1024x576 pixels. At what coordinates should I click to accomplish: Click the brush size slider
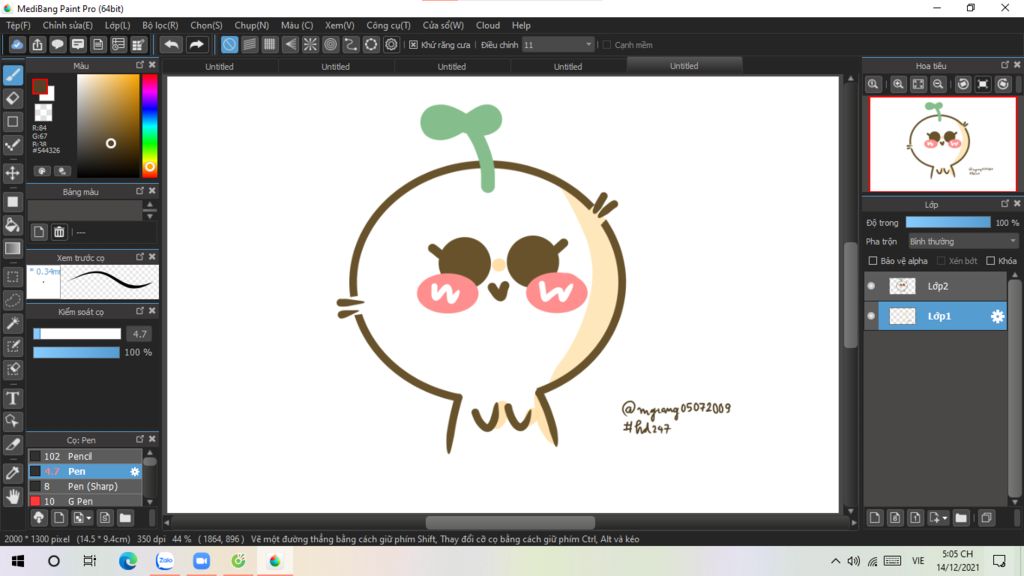point(77,334)
